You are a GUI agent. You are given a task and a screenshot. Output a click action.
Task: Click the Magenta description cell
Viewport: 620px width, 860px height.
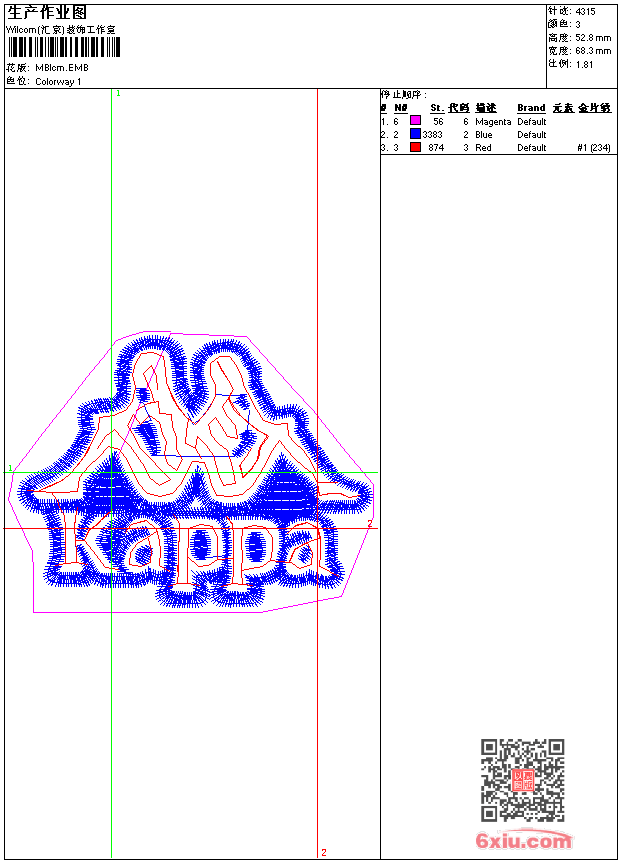[493, 122]
